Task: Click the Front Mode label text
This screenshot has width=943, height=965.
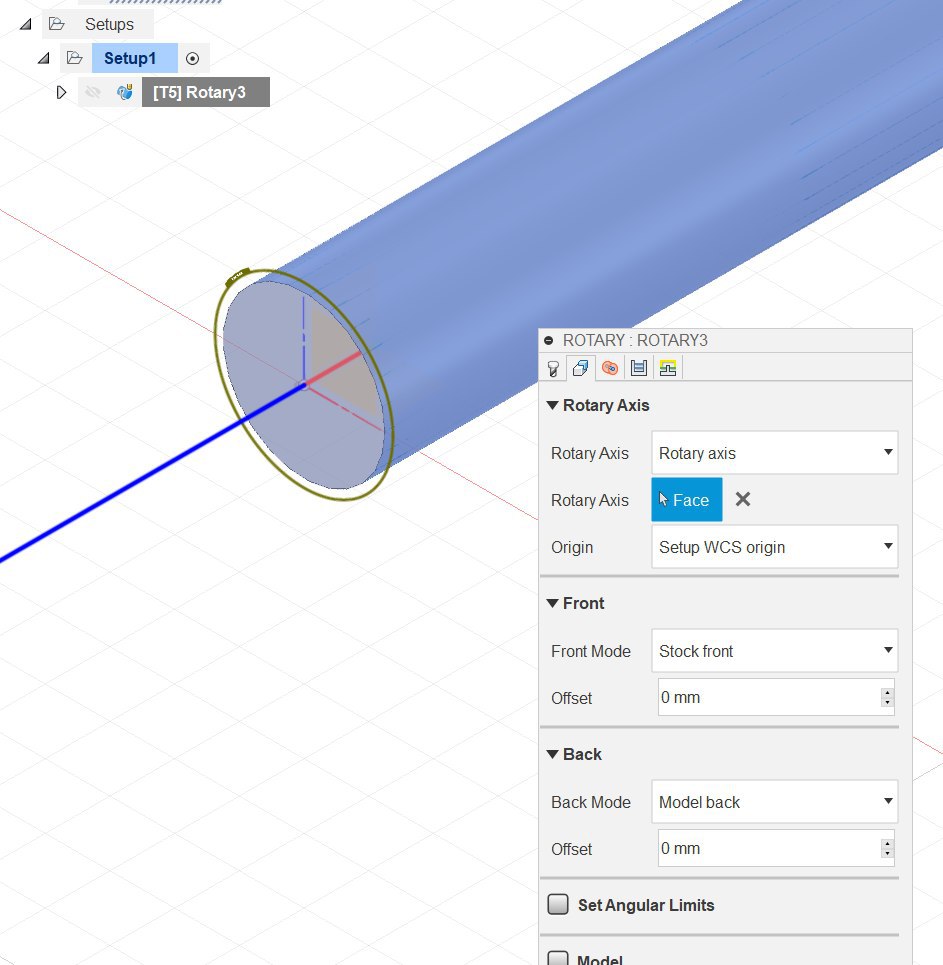Action: click(591, 651)
